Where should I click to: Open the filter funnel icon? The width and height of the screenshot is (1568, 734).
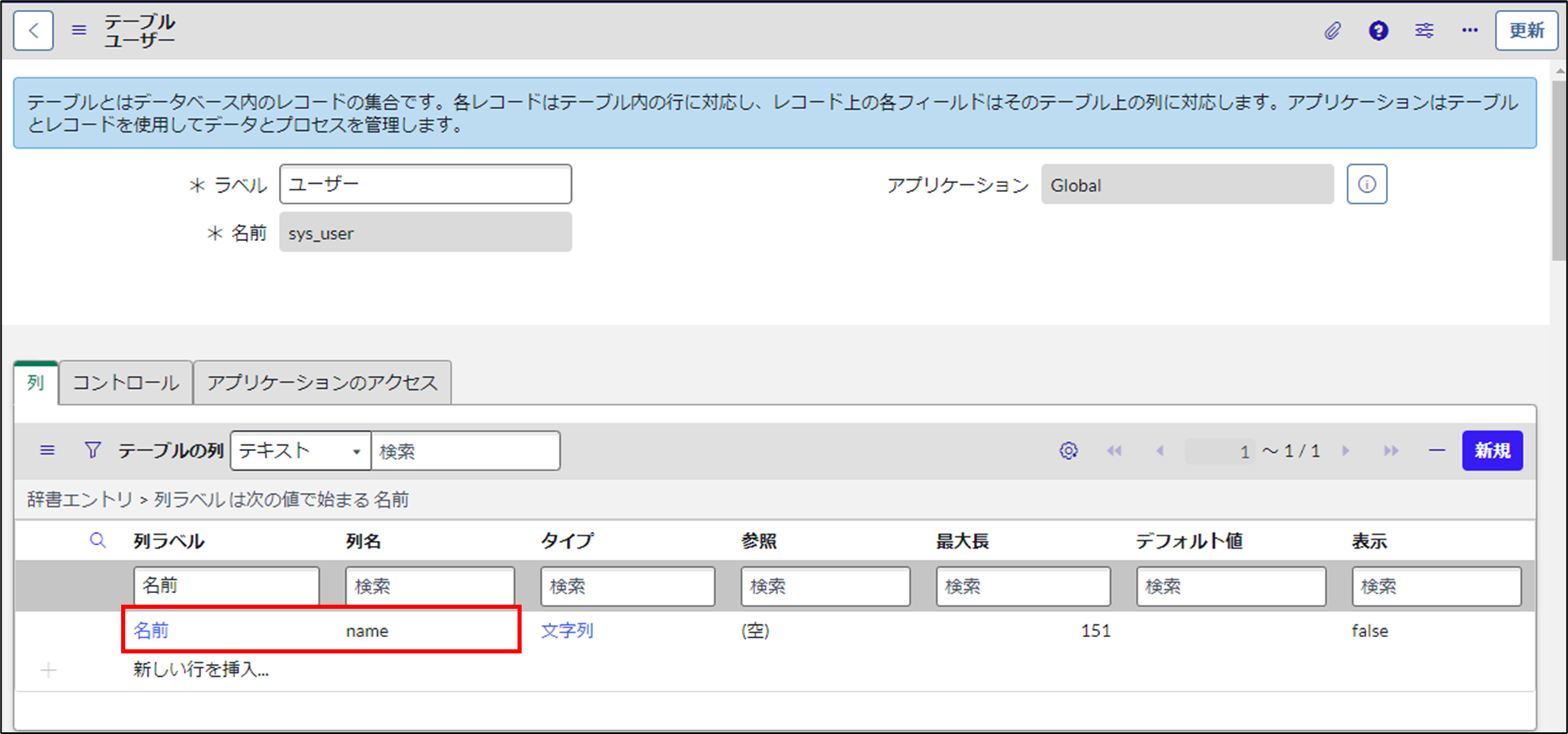pyautogui.click(x=93, y=450)
